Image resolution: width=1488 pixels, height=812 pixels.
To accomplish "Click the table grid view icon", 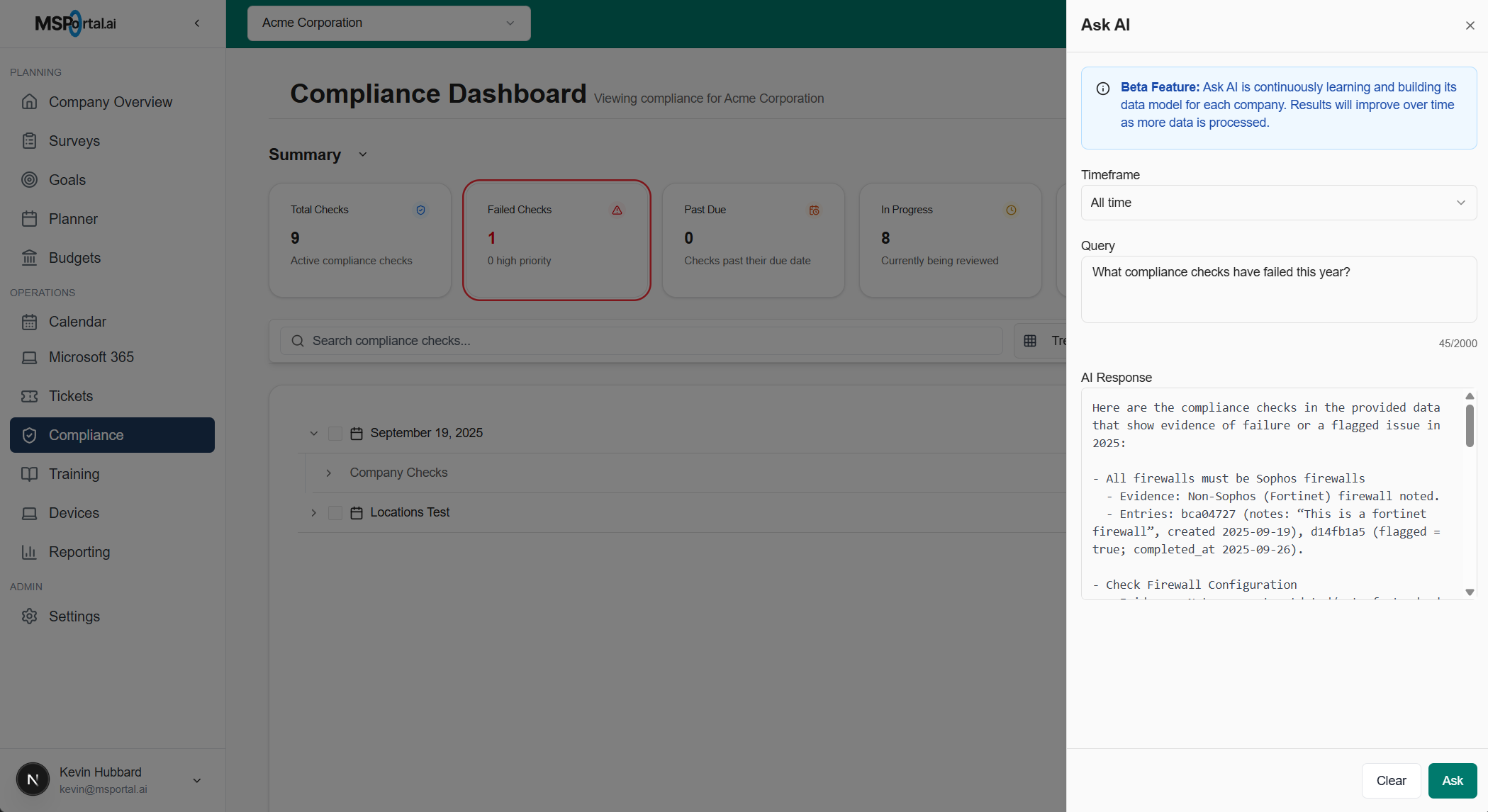I will (1030, 341).
